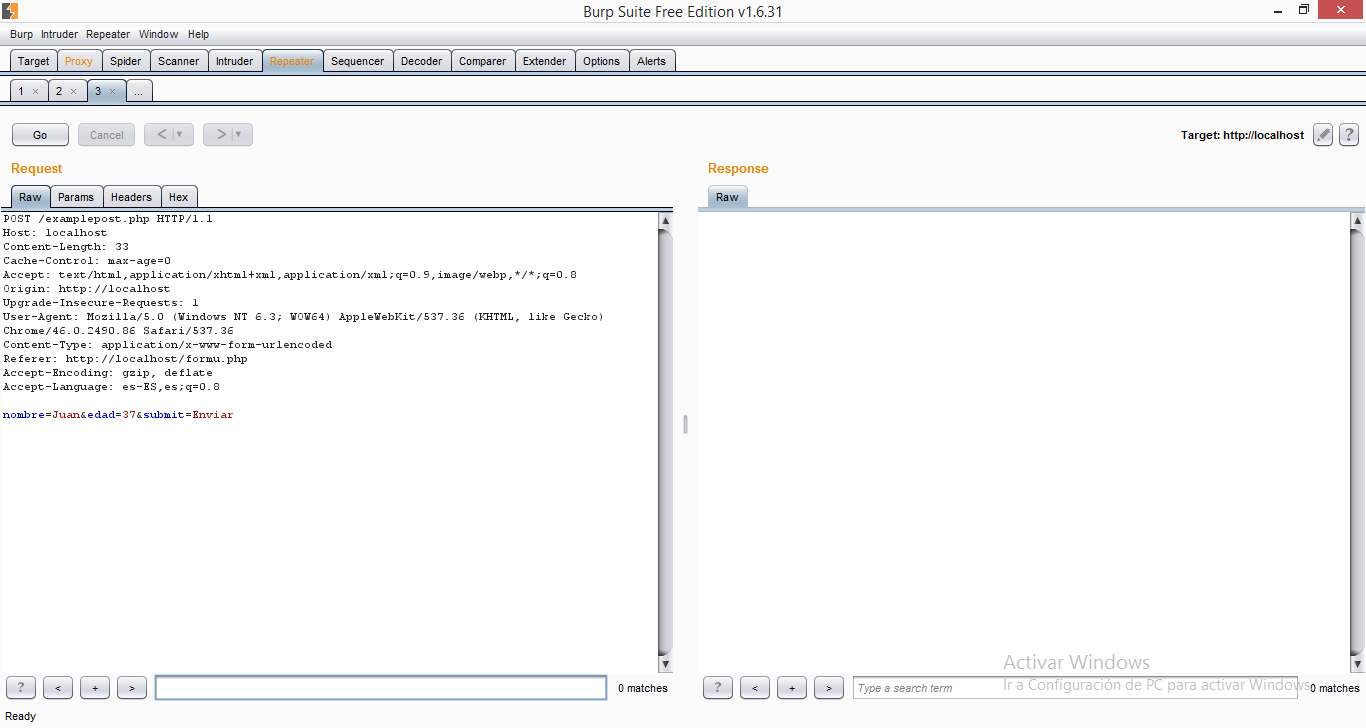Image resolution: width=1366 pixels, height=728 pixels.
Task: Switch to the Decoder tab
Action: (x=422, y=61)
